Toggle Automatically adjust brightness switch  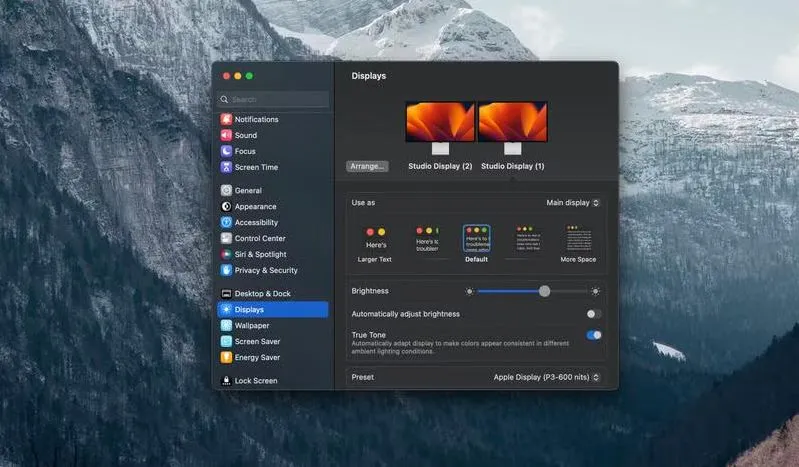click(593, 314)
